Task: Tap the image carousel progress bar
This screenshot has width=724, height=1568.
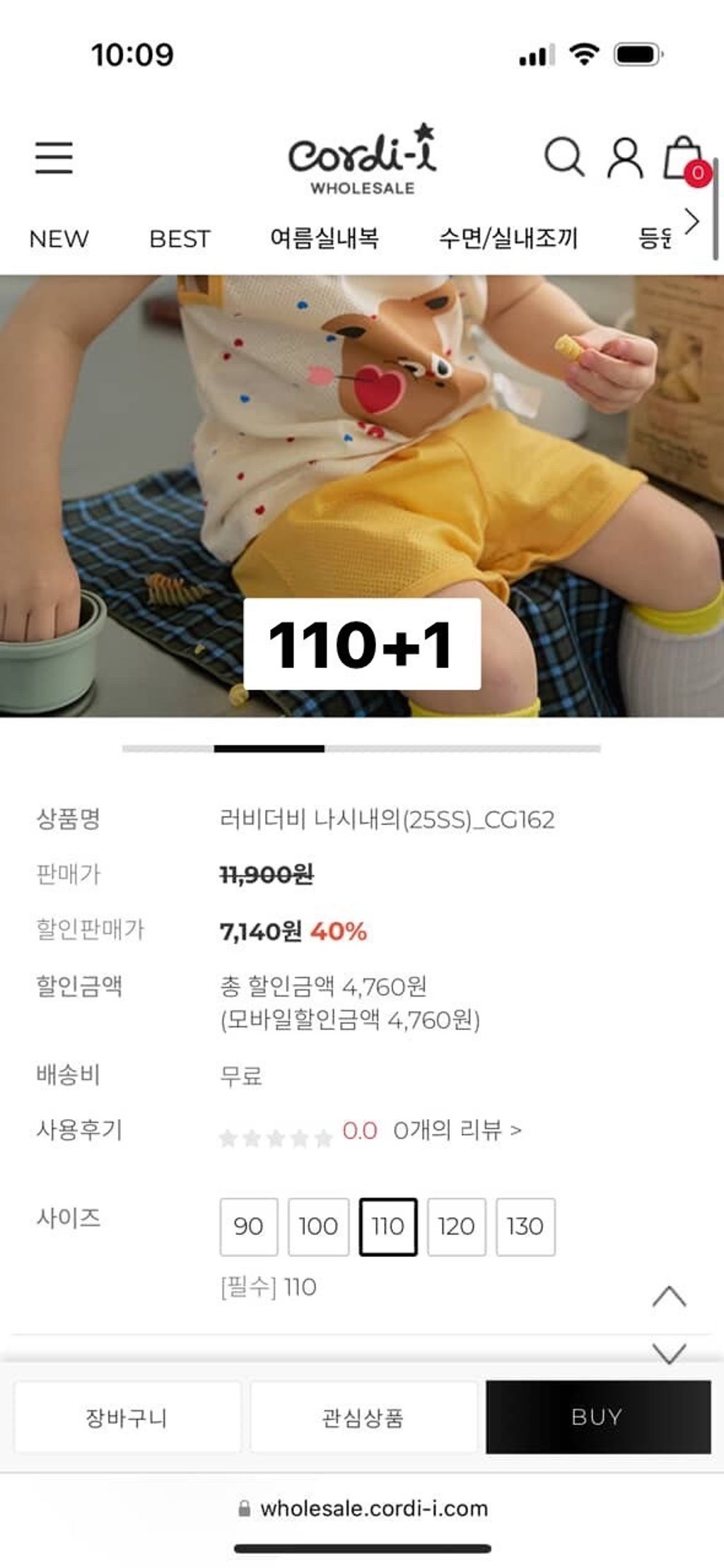Action: coord(361,748)
